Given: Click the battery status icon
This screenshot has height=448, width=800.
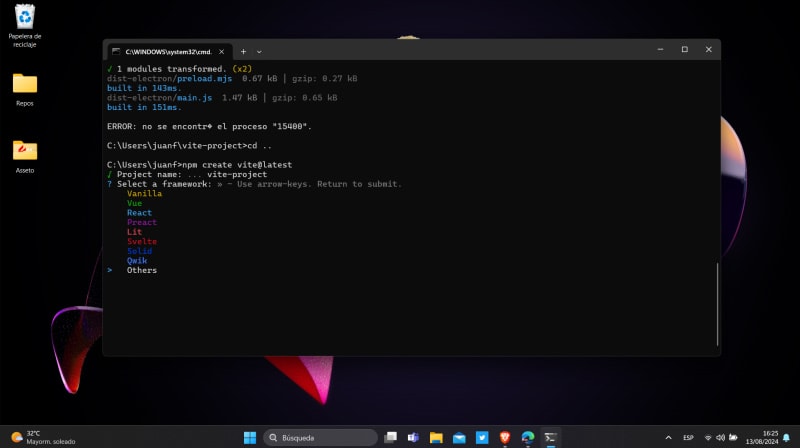Looking at the screenshot, I should click(733, 437).
